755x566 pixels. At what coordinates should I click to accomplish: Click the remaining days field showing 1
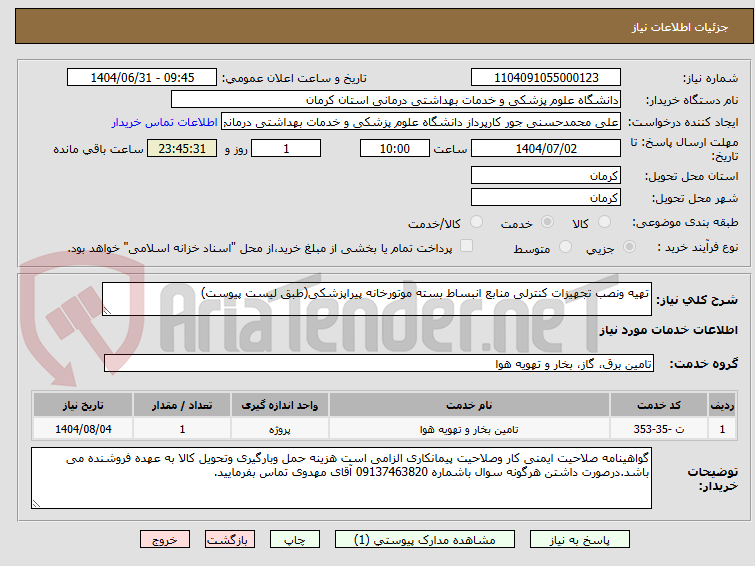286,148
